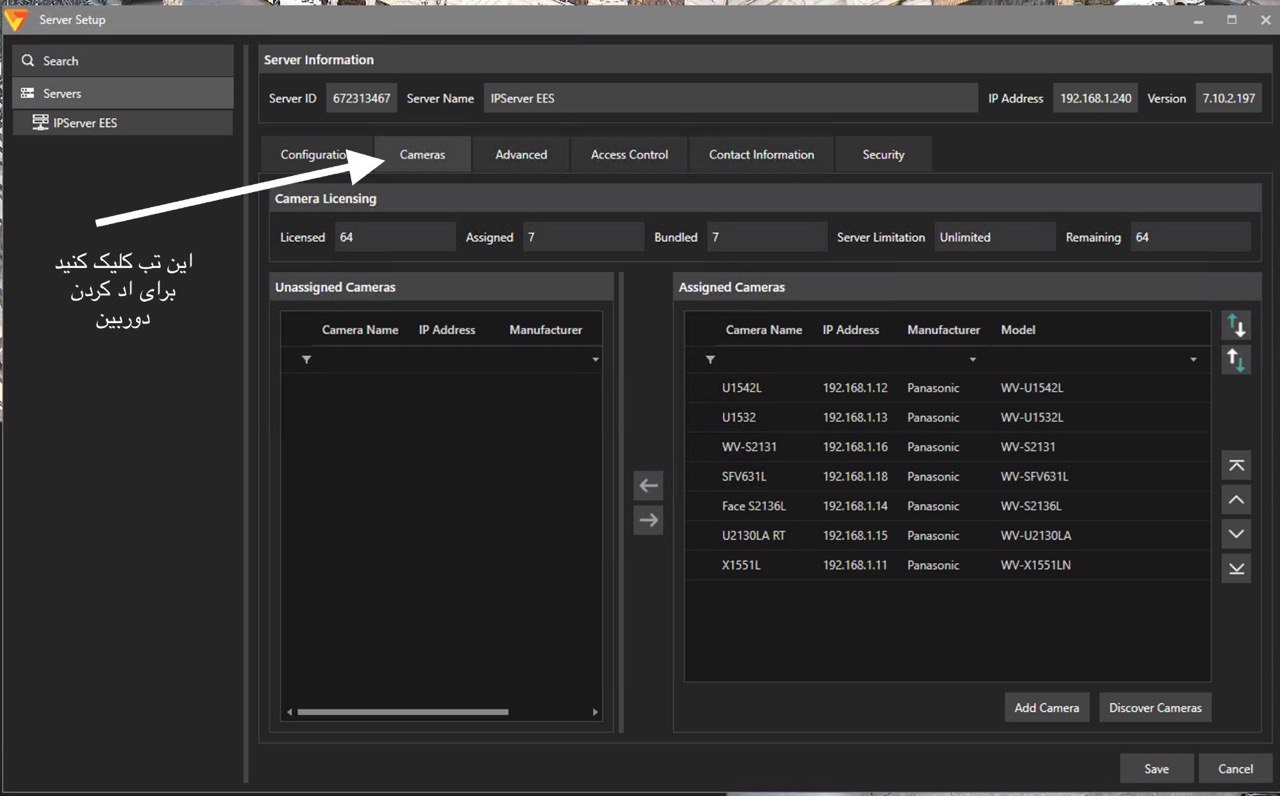Click model cell WV-U2130LA

(x=1036, y=535)
